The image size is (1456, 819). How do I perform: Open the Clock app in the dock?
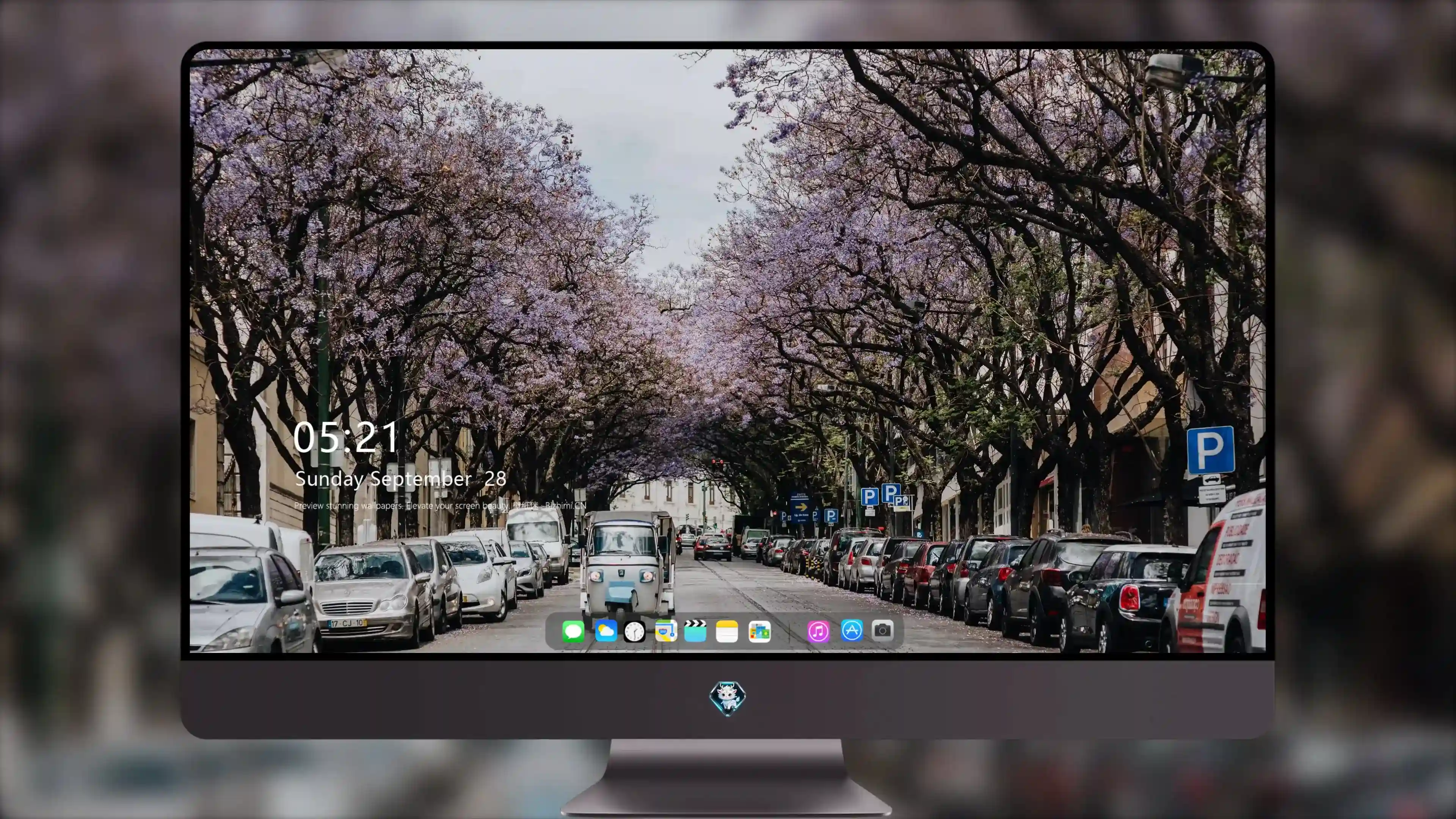tap(634, 631)
